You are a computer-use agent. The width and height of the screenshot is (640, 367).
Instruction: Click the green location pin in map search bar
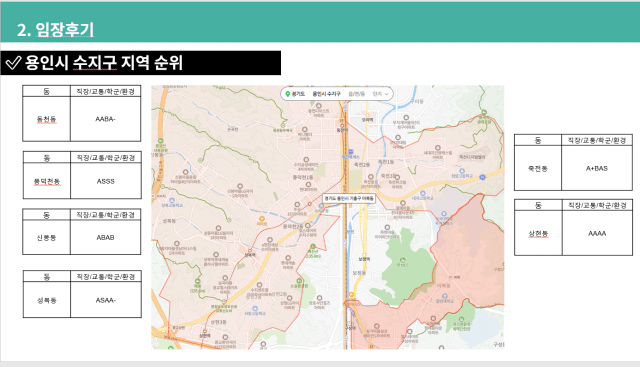(x=288, y=94)
